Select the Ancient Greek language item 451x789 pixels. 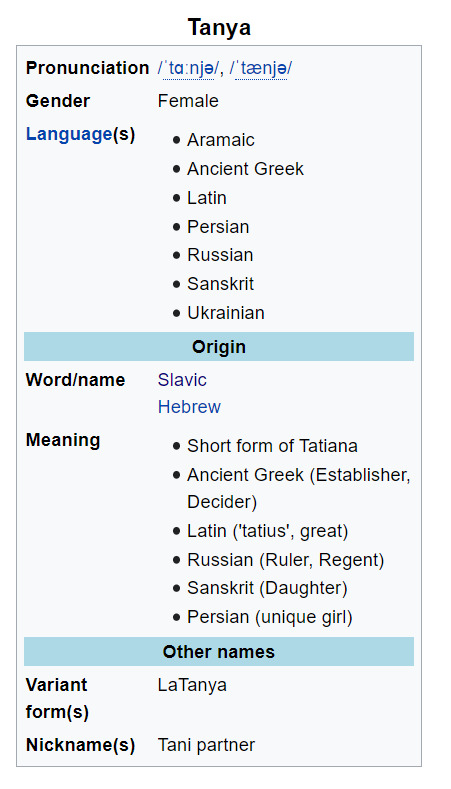246,169
